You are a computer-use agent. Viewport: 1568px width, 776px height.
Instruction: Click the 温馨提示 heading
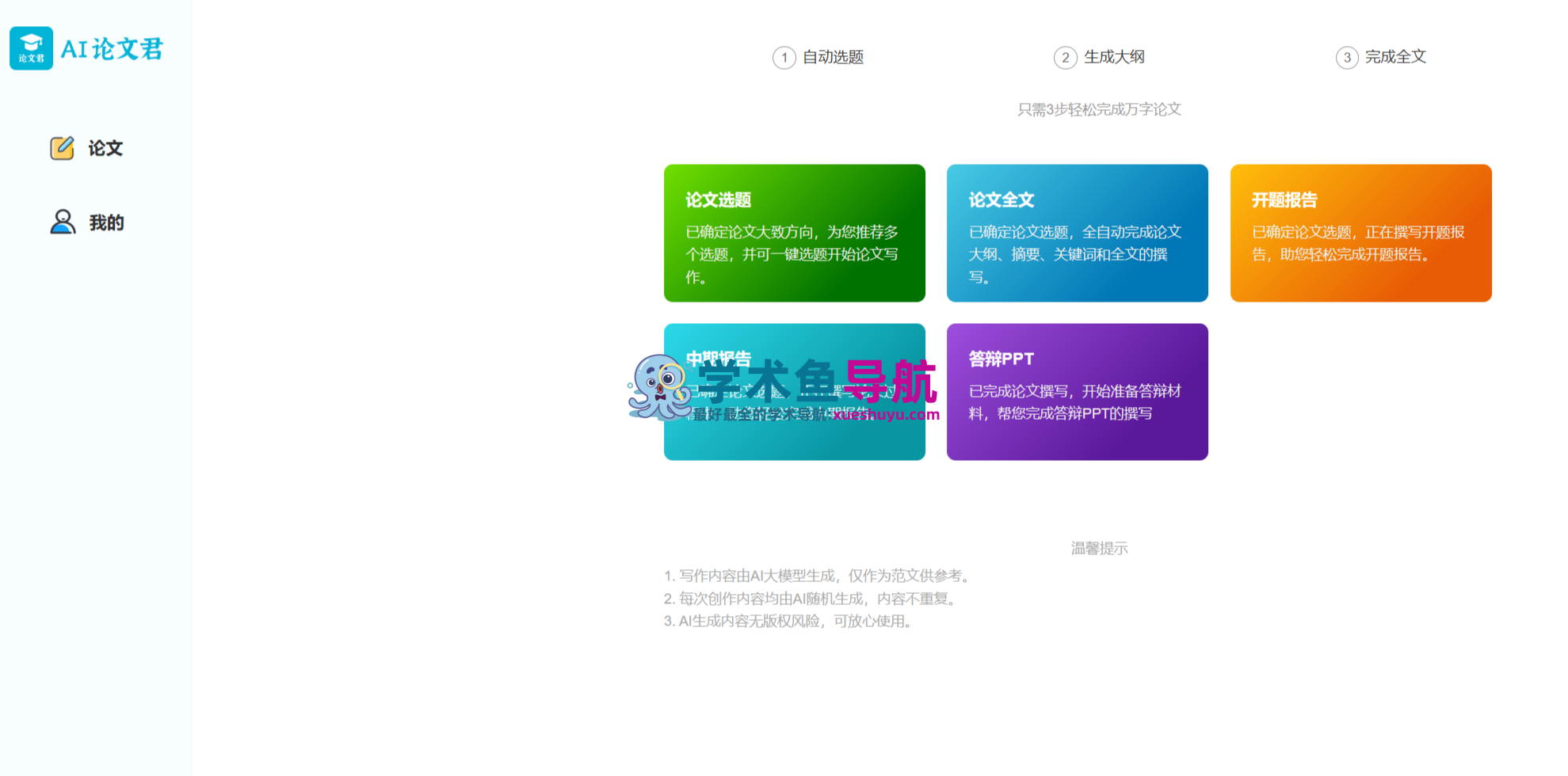(1099, 548)
